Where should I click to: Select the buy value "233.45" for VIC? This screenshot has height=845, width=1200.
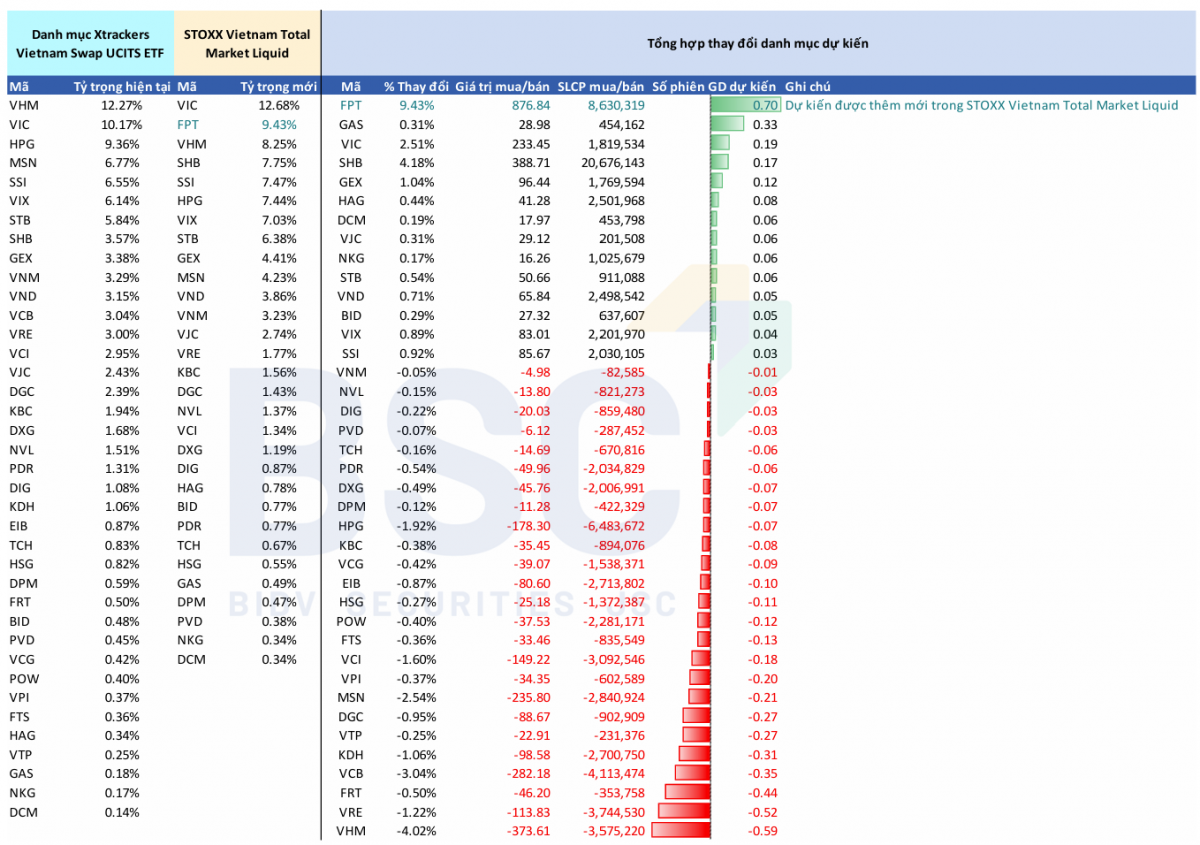(530, 143)
